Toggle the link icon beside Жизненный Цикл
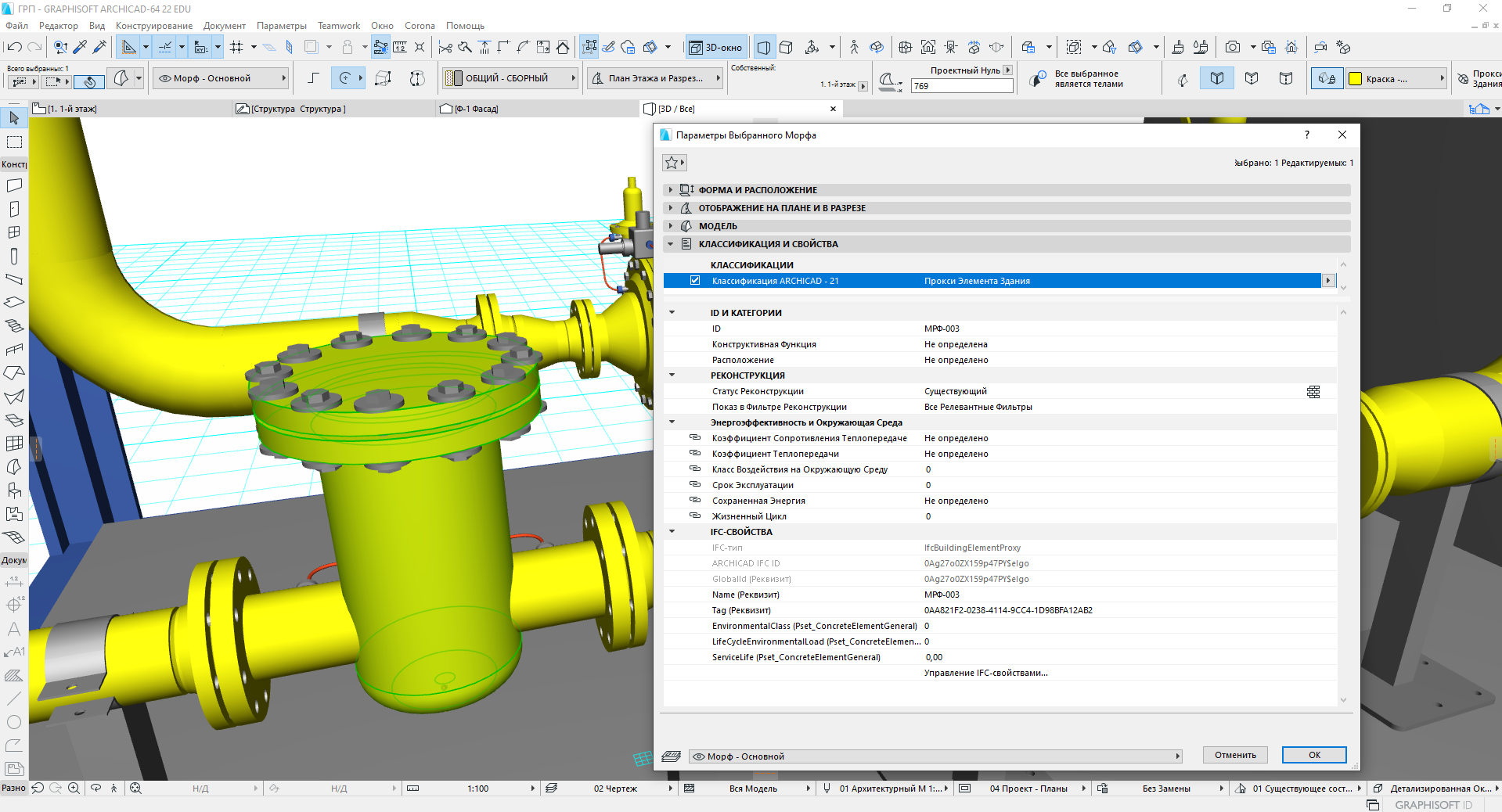The height and width of the screenshot is (812, 1502). point(694,516)
